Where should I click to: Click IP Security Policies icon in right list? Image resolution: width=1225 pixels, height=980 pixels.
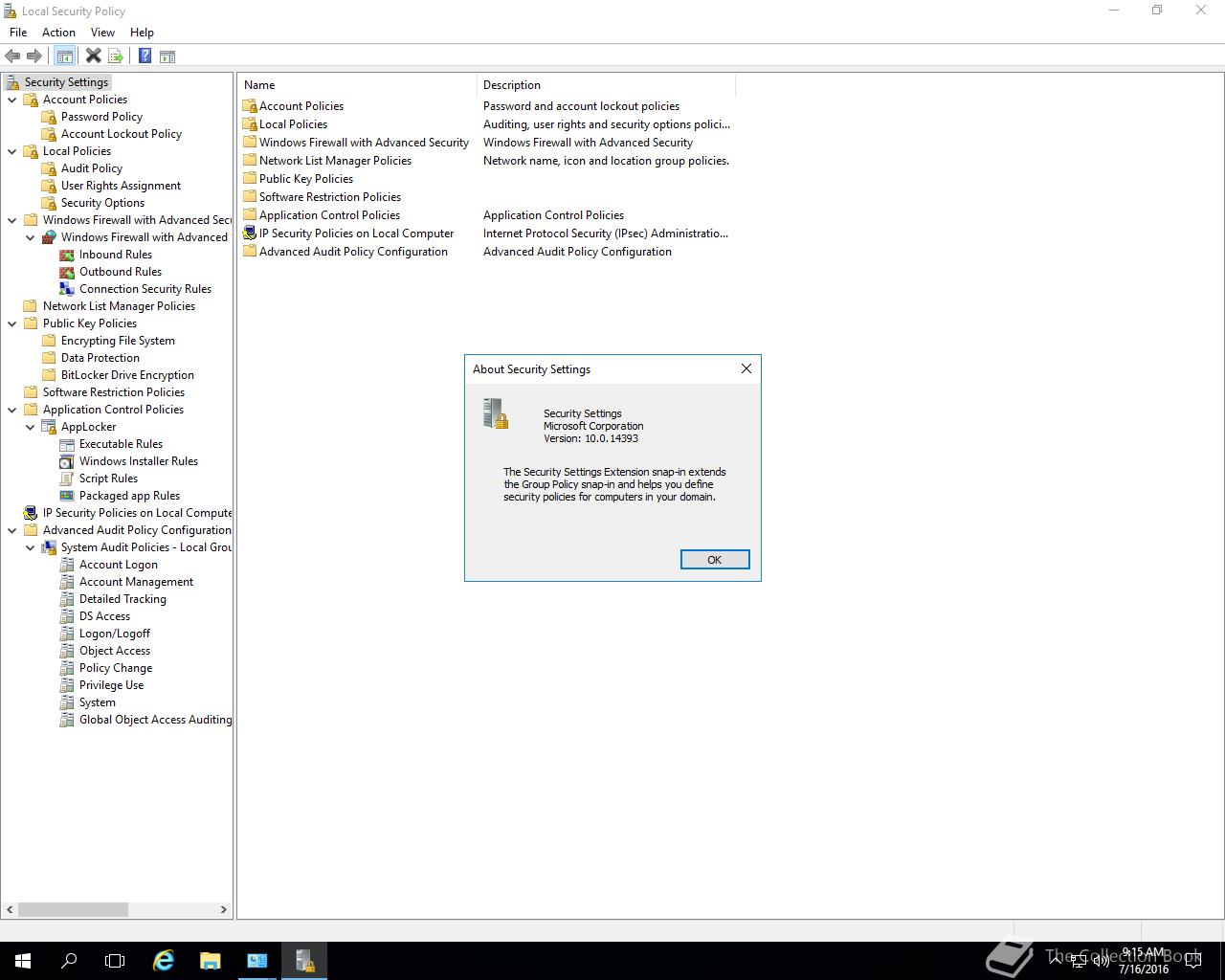click(250, 234)
